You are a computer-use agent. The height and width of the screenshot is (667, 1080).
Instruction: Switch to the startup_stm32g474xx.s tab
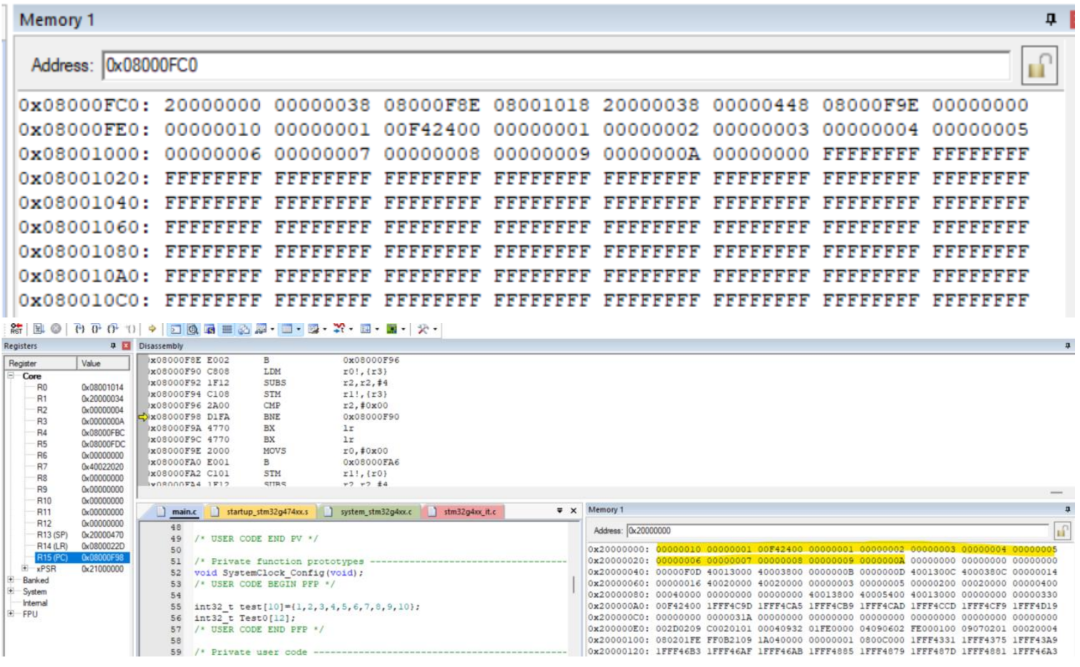[x=262, y=511]
